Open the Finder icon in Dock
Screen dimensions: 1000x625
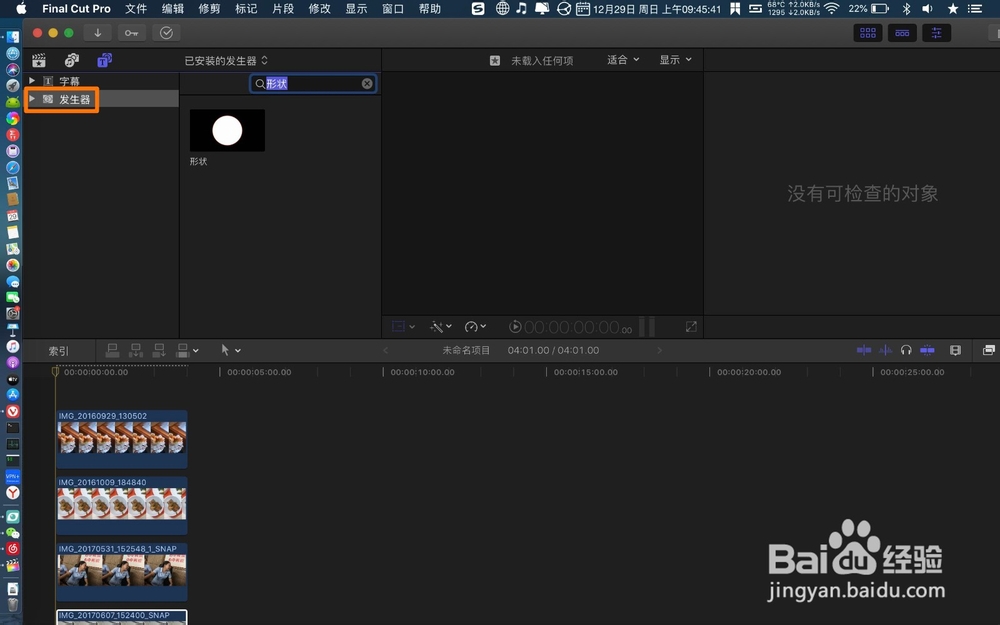(x=13, y=37)
